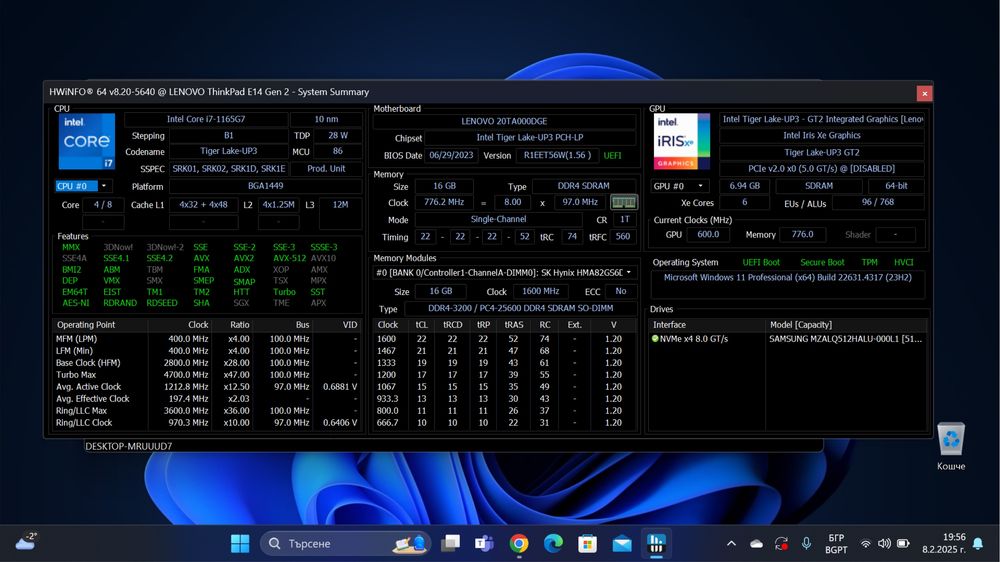
Task: Click the Intel Tiger Lake-UP3 PCH-LP chipset field
Action: click(529, 137)
